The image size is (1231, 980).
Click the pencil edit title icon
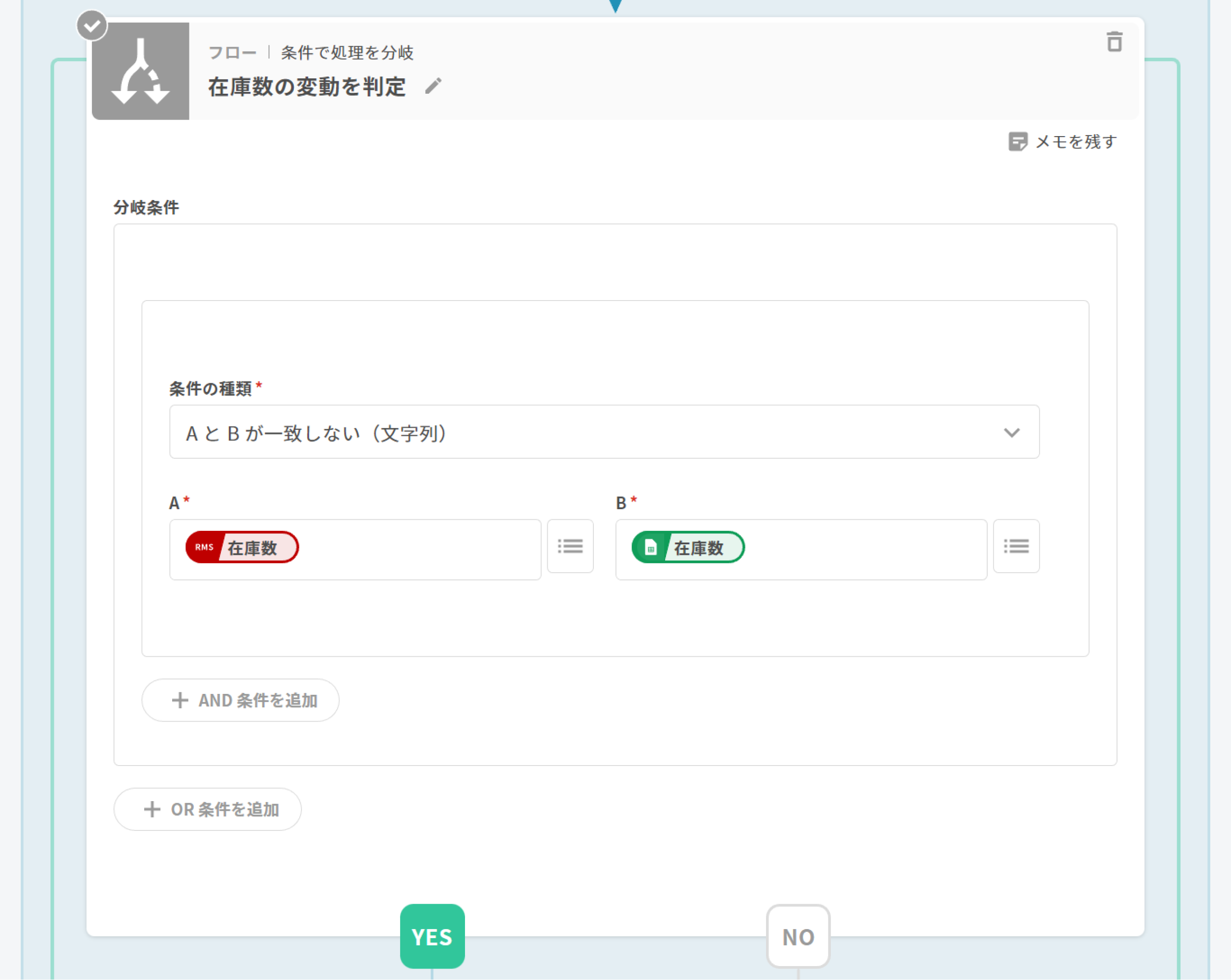pyautogui.click(x=433, y=86)
